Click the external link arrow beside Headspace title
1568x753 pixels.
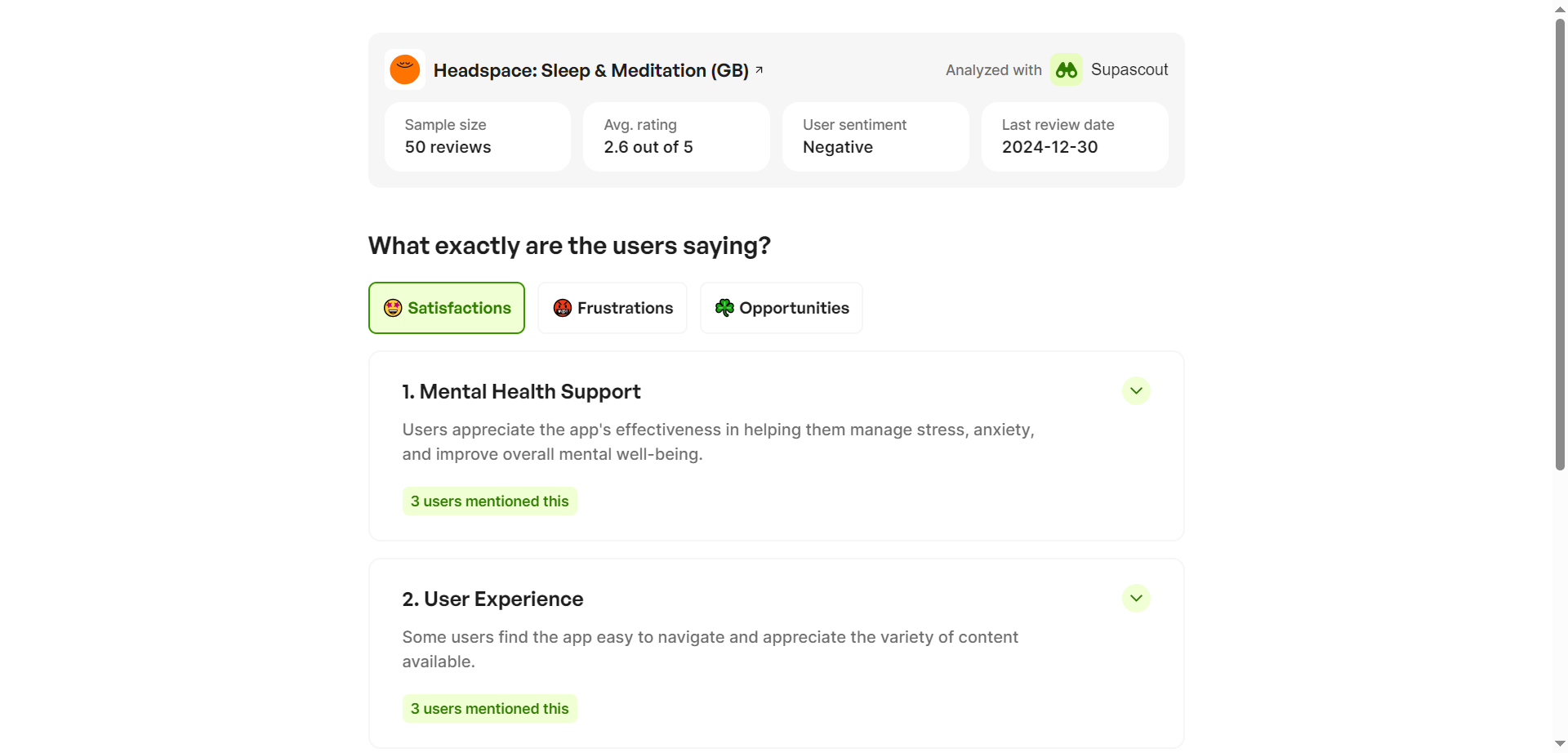[x=759, y=70]
